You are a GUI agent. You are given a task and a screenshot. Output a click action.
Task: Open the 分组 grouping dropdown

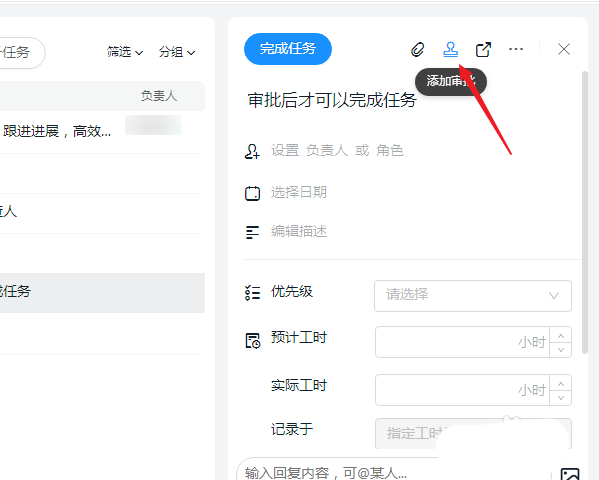pos(177,52)
